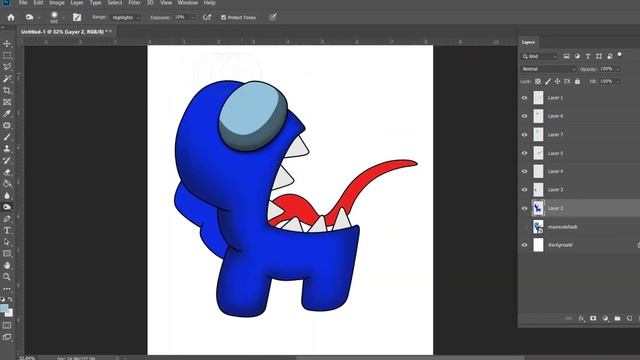Screen dimensions: 640x360
Task: Select the Crop tool
Action: (x=7, y=90)
